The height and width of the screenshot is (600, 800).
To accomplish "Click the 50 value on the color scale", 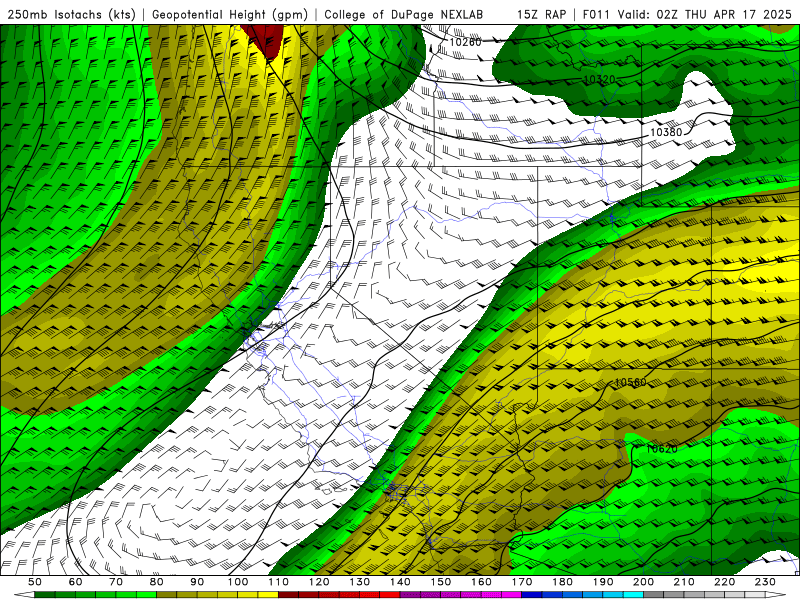I will click(x=35, y=582).
